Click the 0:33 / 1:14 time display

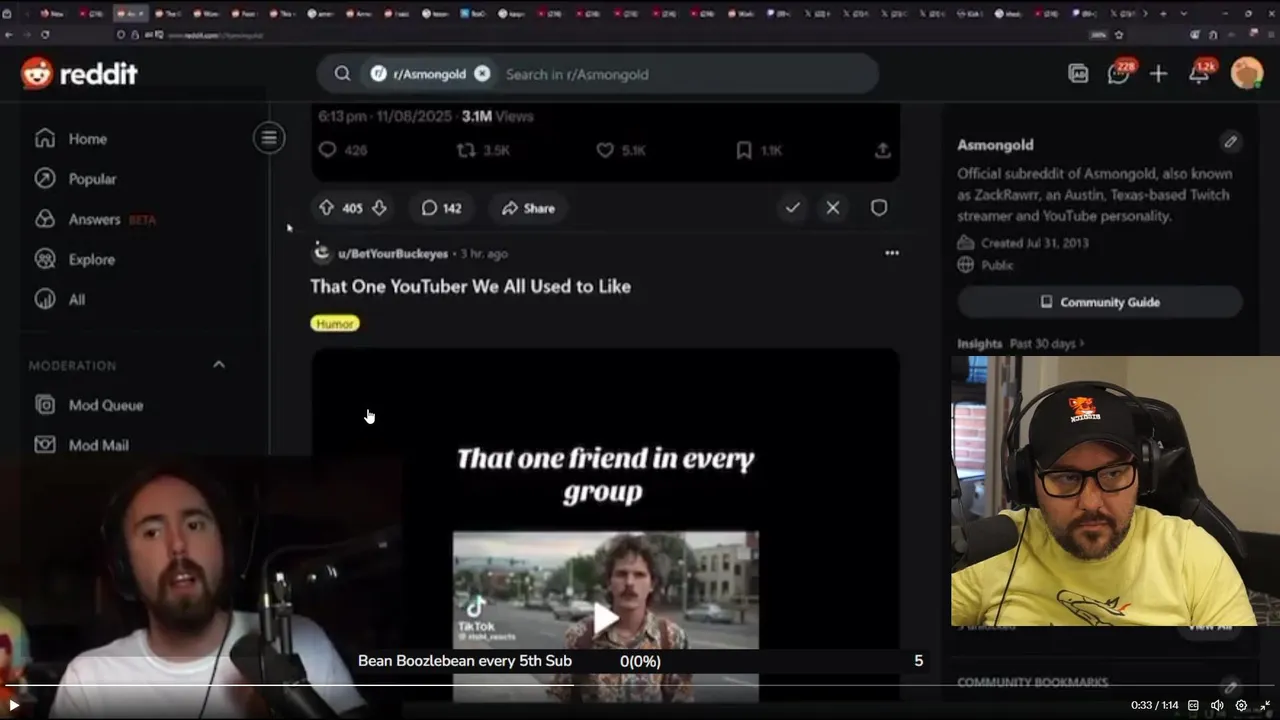[1155, 705]
